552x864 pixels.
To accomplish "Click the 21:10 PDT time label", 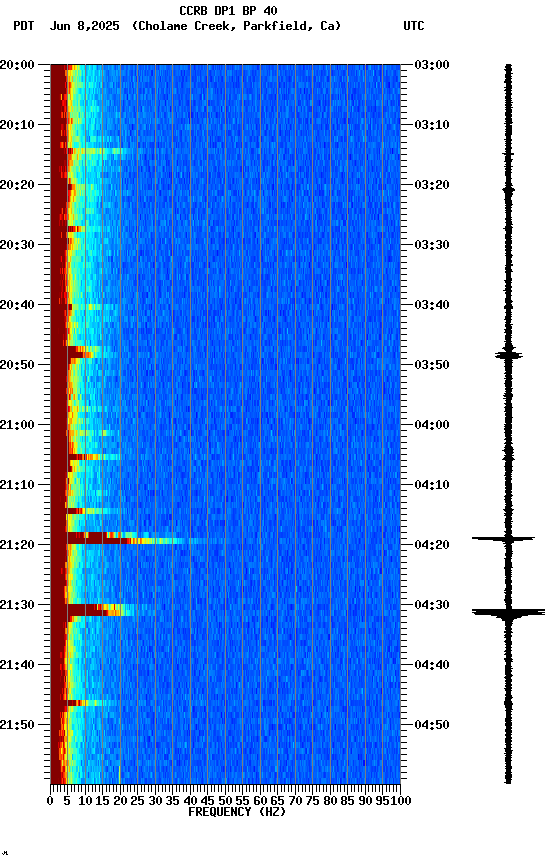I will (x=17, y=485).
